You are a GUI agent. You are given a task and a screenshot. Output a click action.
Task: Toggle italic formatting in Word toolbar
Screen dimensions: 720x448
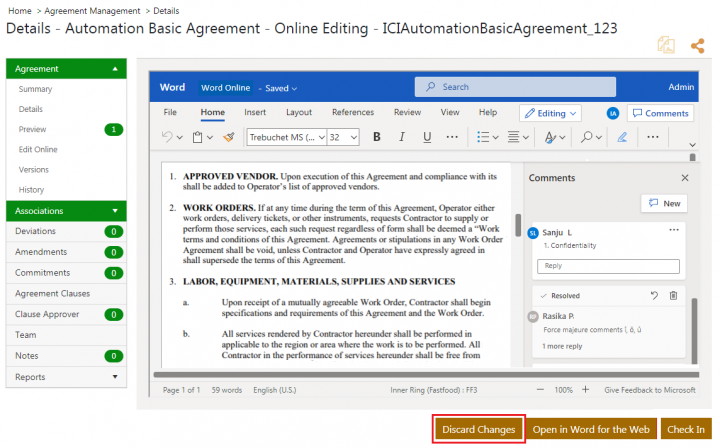point(402,137)
